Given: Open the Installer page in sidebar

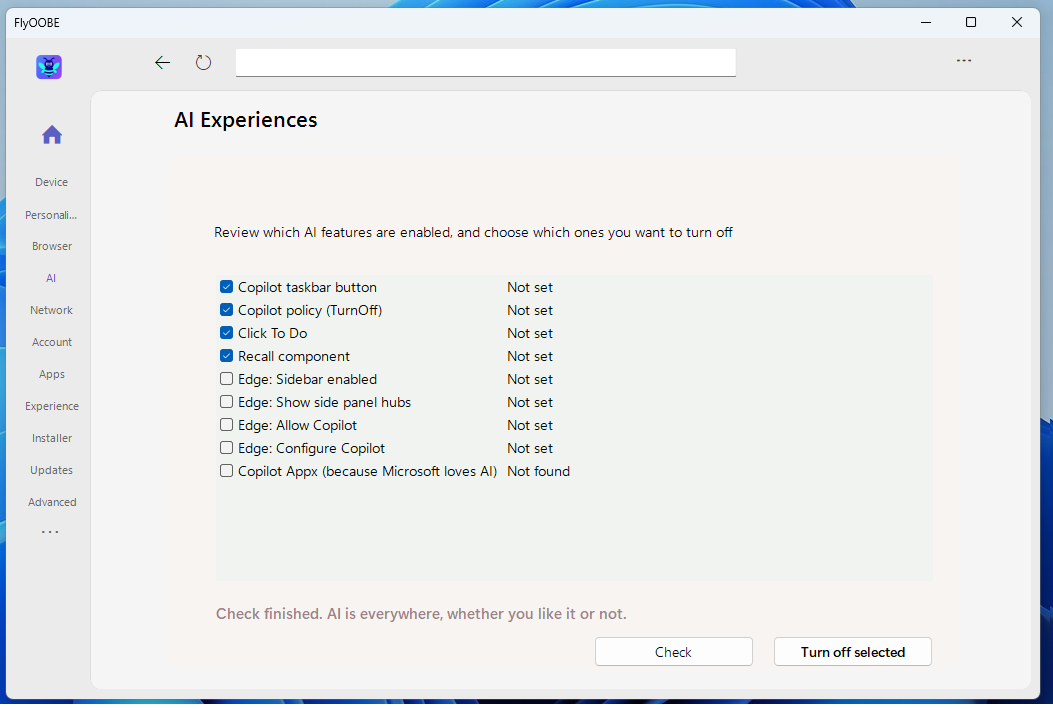Looking at the screenshot, I should 52,438.
